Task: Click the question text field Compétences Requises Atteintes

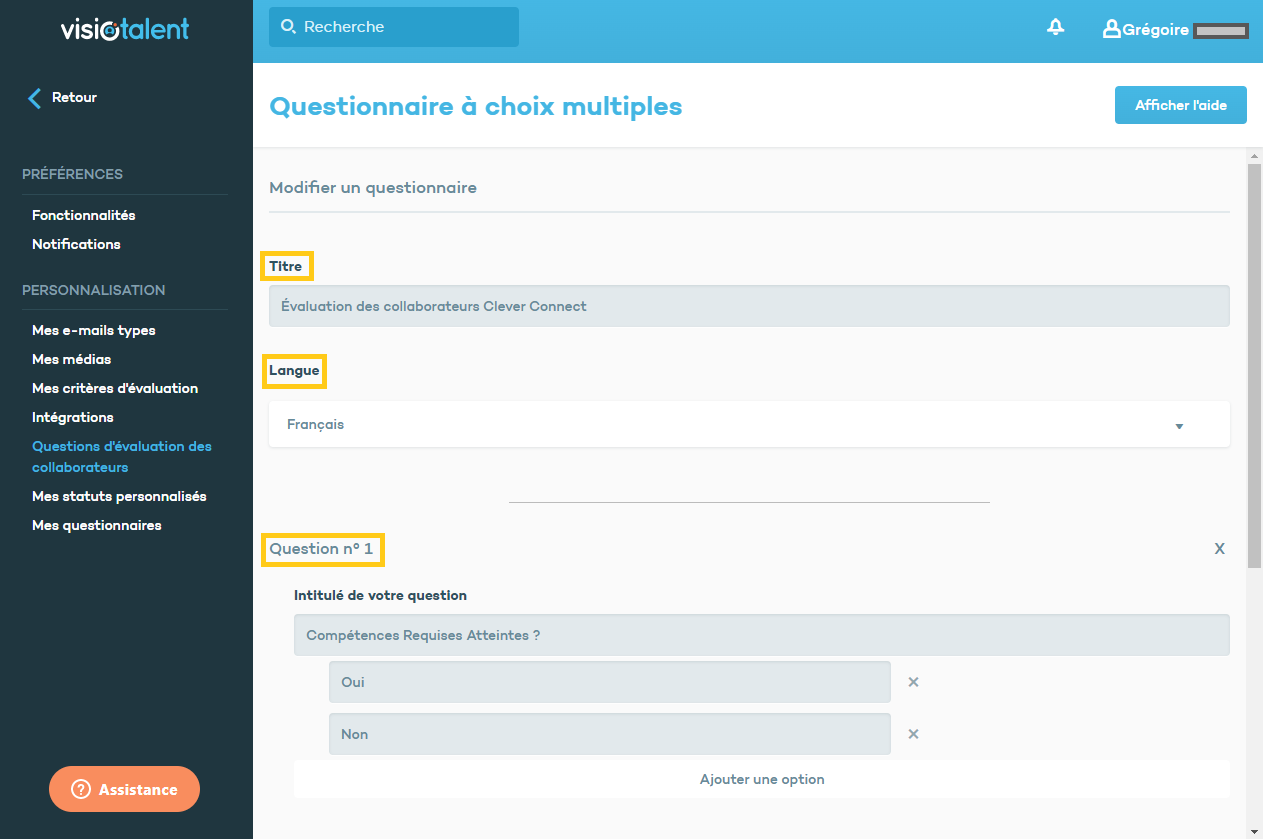Action: (760, 635)
